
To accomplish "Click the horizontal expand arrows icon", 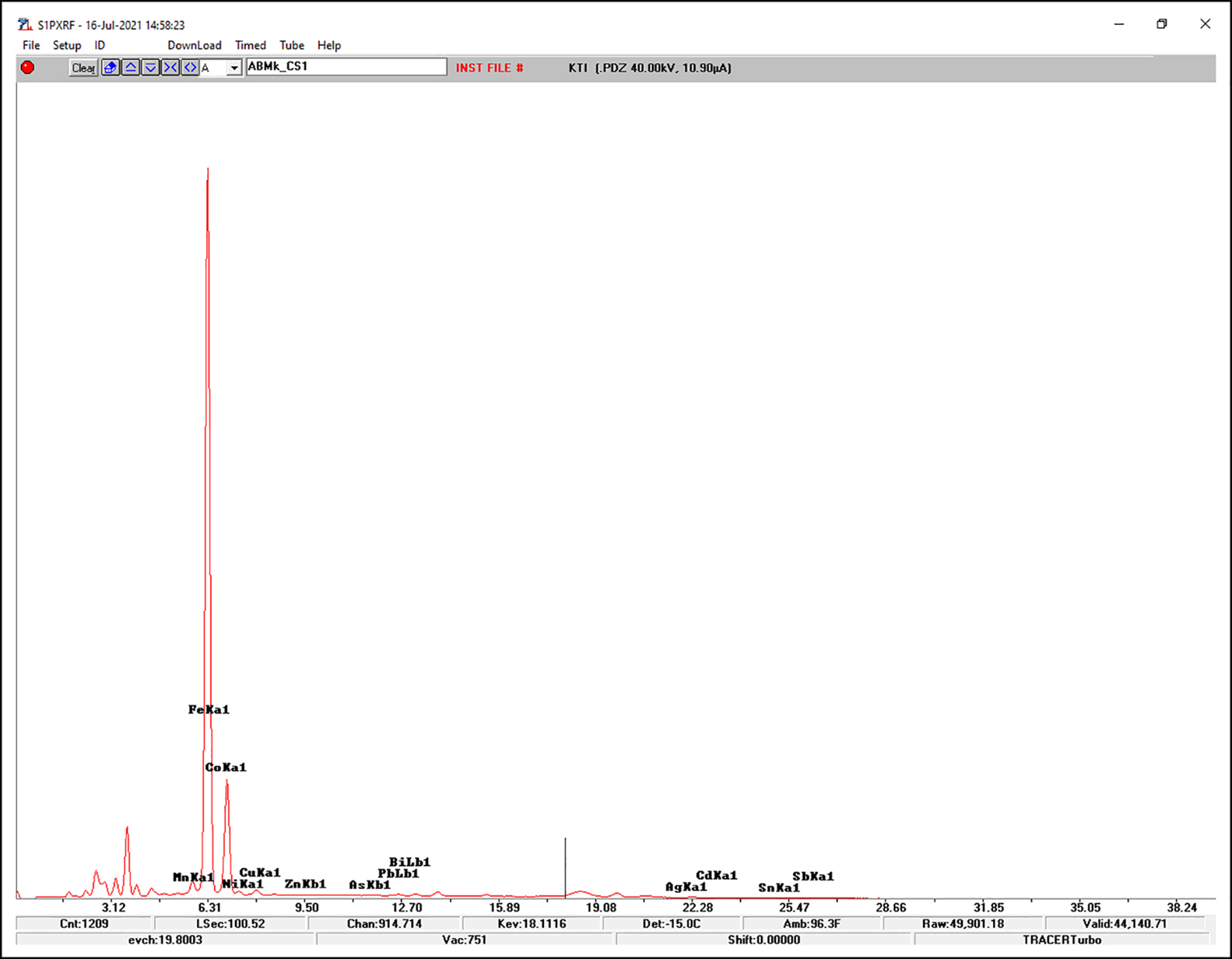I will click(x=190, y=68).
